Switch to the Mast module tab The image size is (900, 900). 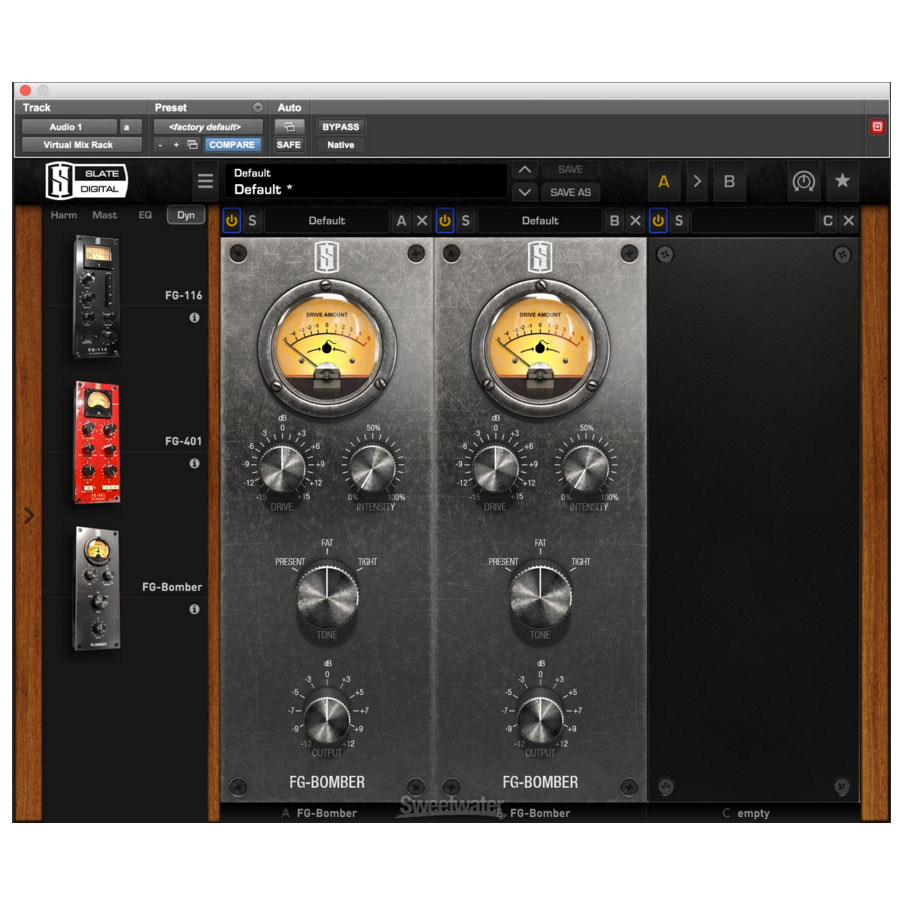pos(104,215)
